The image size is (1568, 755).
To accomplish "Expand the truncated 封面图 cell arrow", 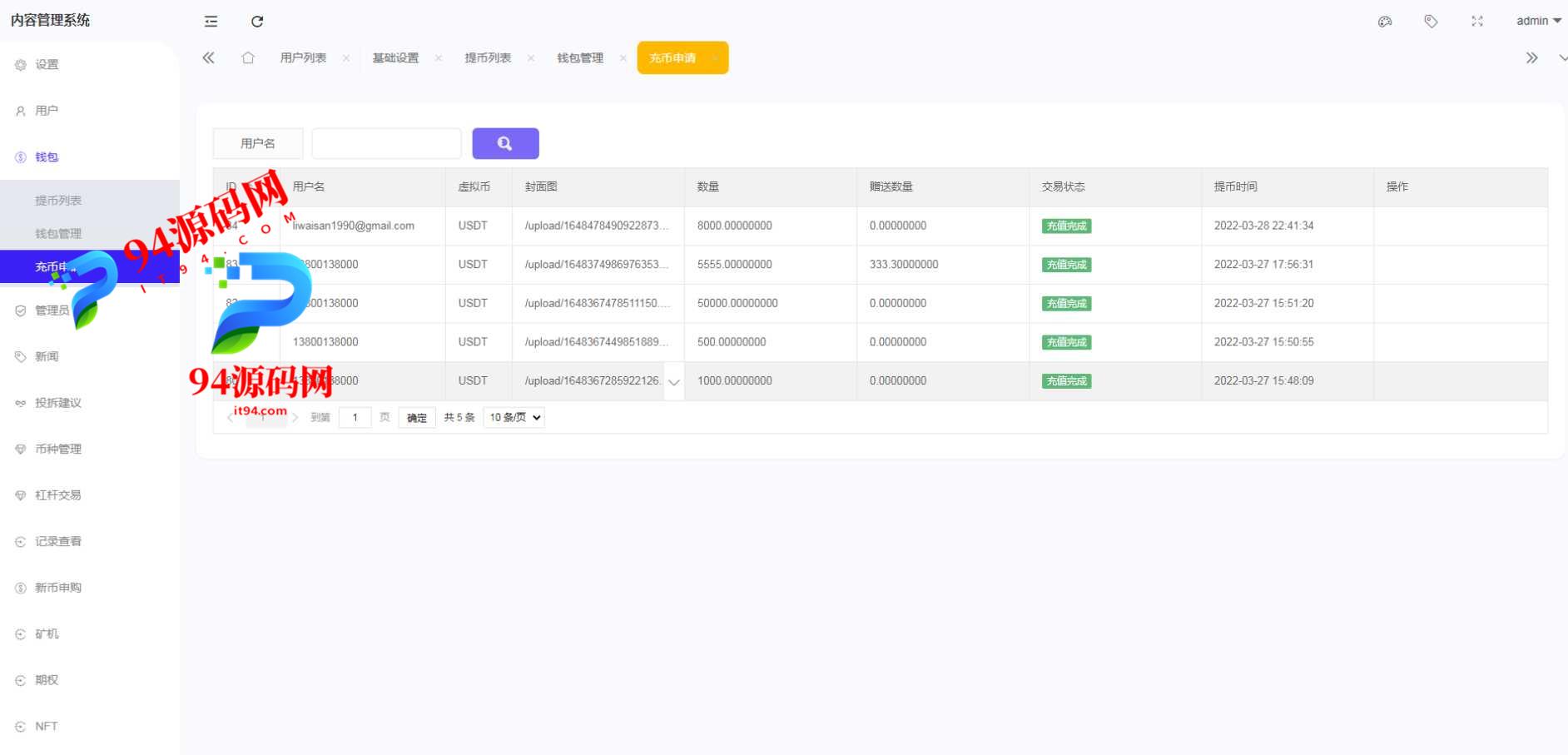I will [674, 382].
